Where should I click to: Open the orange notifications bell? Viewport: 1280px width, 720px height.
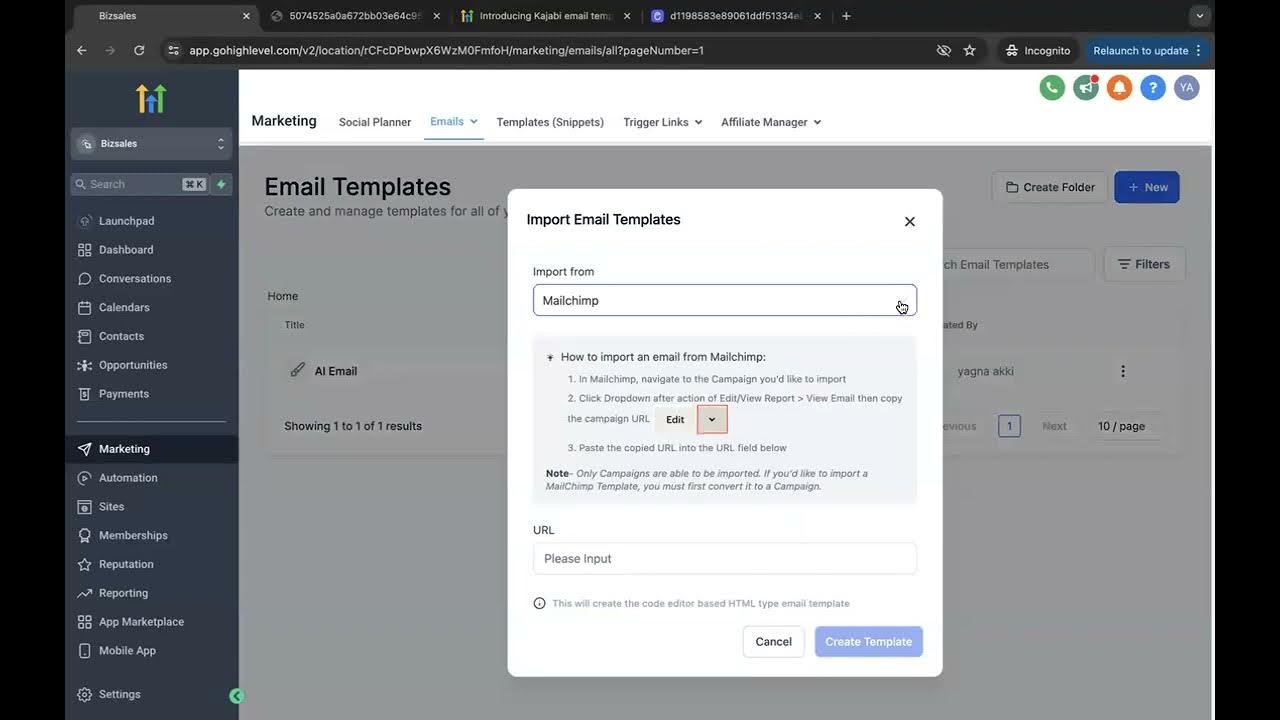tap(1120, 88)
